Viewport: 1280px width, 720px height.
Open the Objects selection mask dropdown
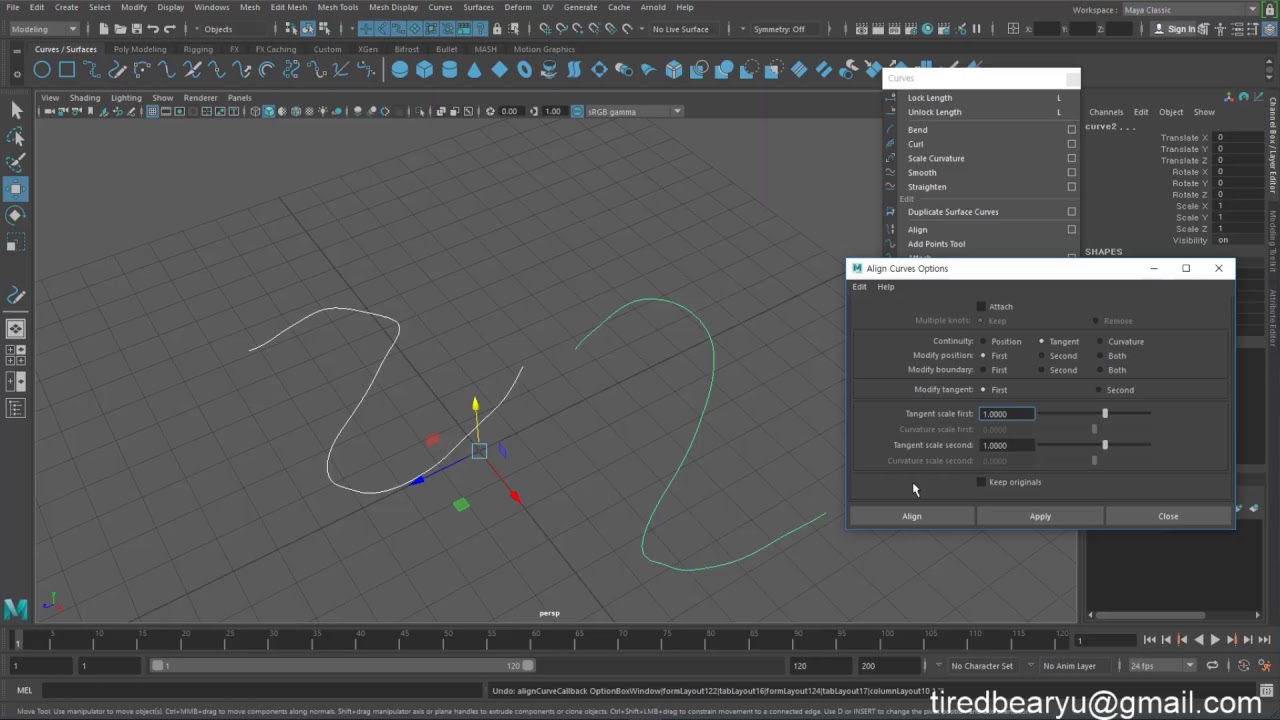(236, 29)
